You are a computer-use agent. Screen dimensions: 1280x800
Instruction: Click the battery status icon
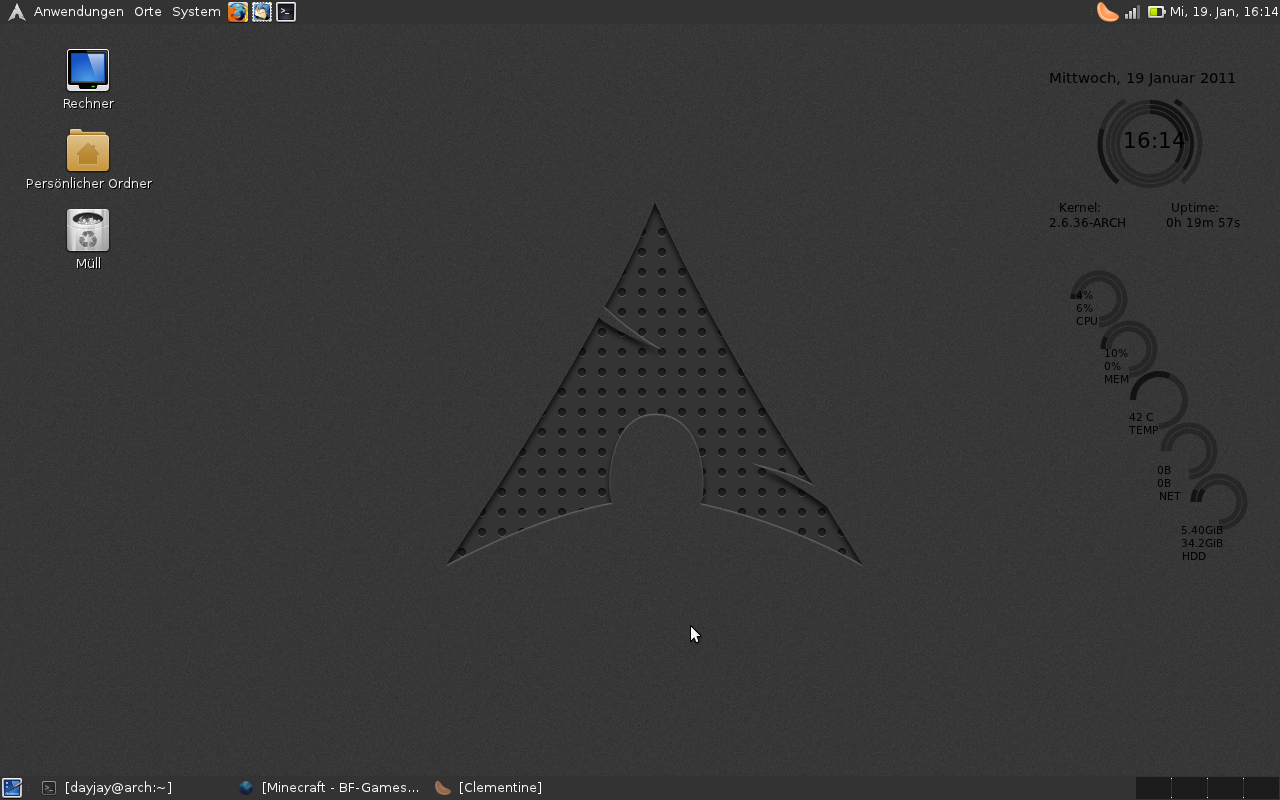coord(1156,12)
